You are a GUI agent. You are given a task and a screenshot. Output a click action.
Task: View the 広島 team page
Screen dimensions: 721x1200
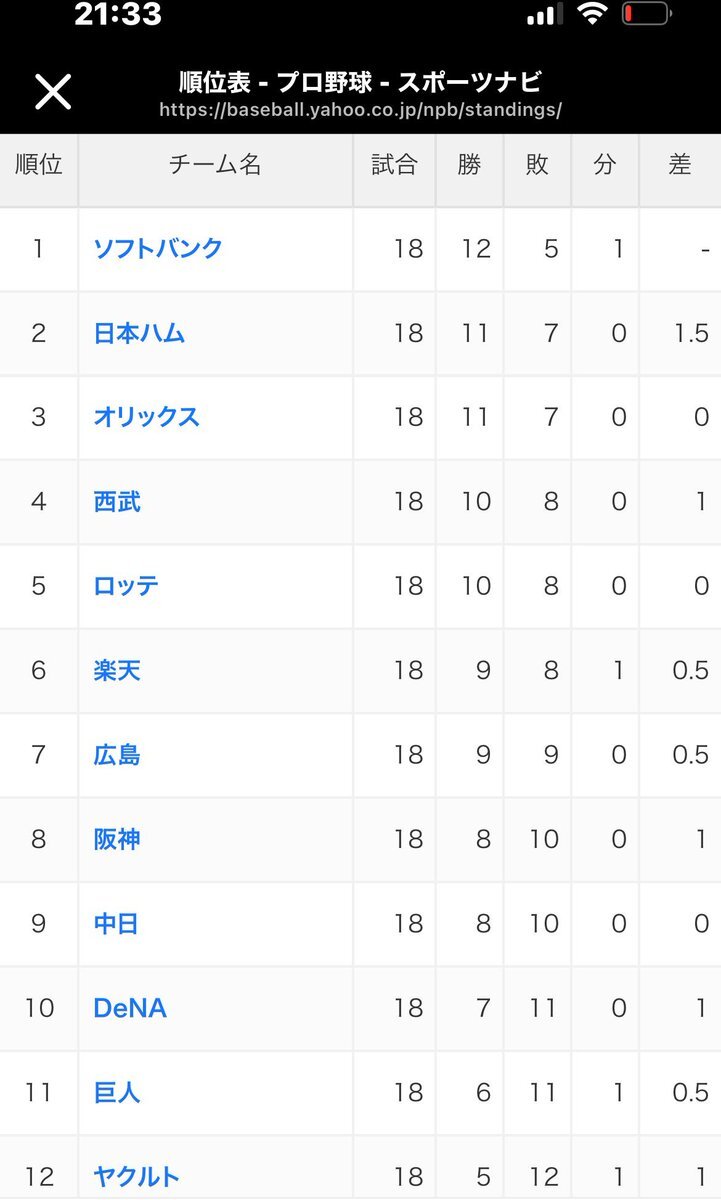117,755
